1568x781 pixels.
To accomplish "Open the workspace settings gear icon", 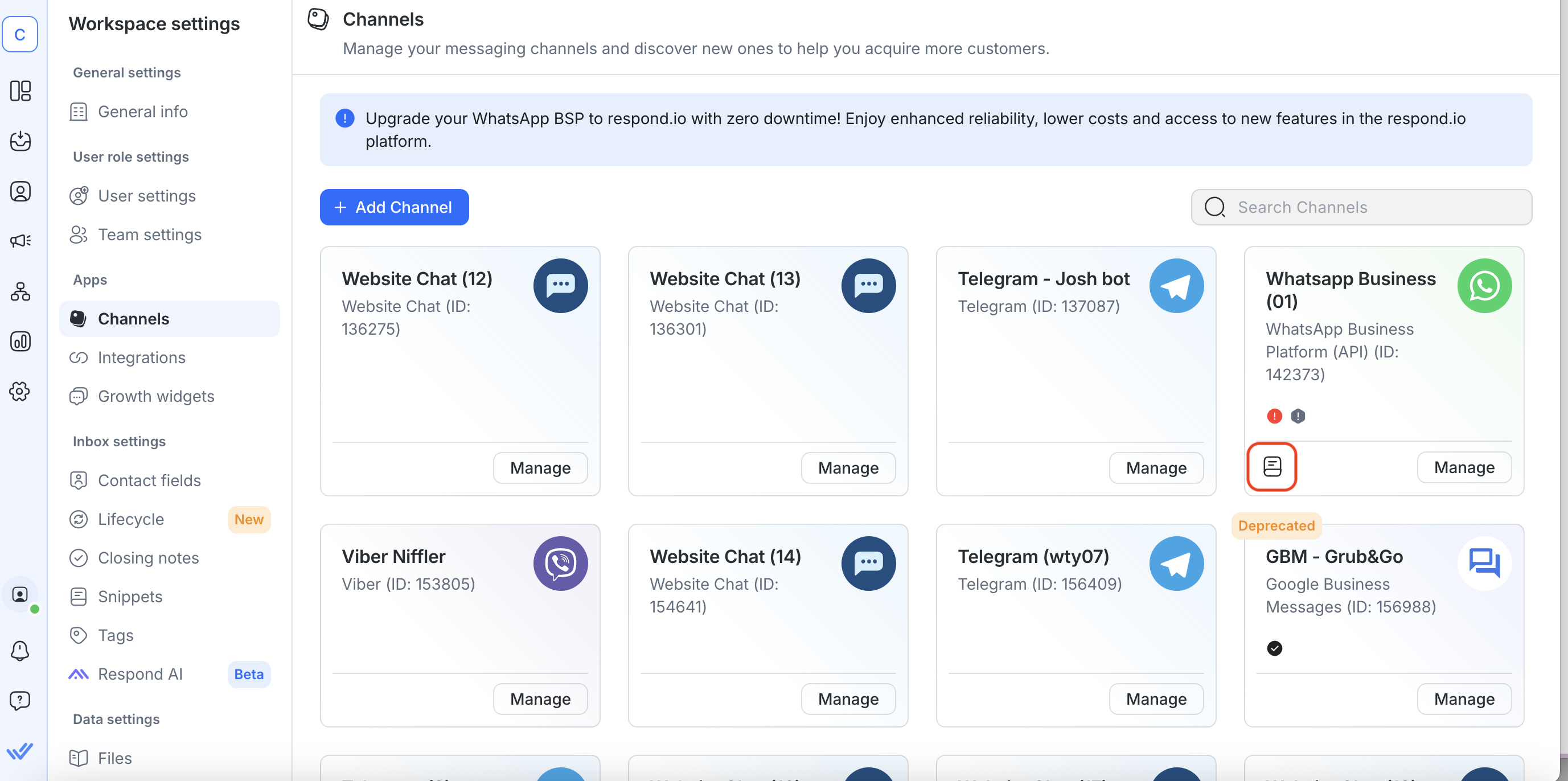I will (x=20, y=392).
